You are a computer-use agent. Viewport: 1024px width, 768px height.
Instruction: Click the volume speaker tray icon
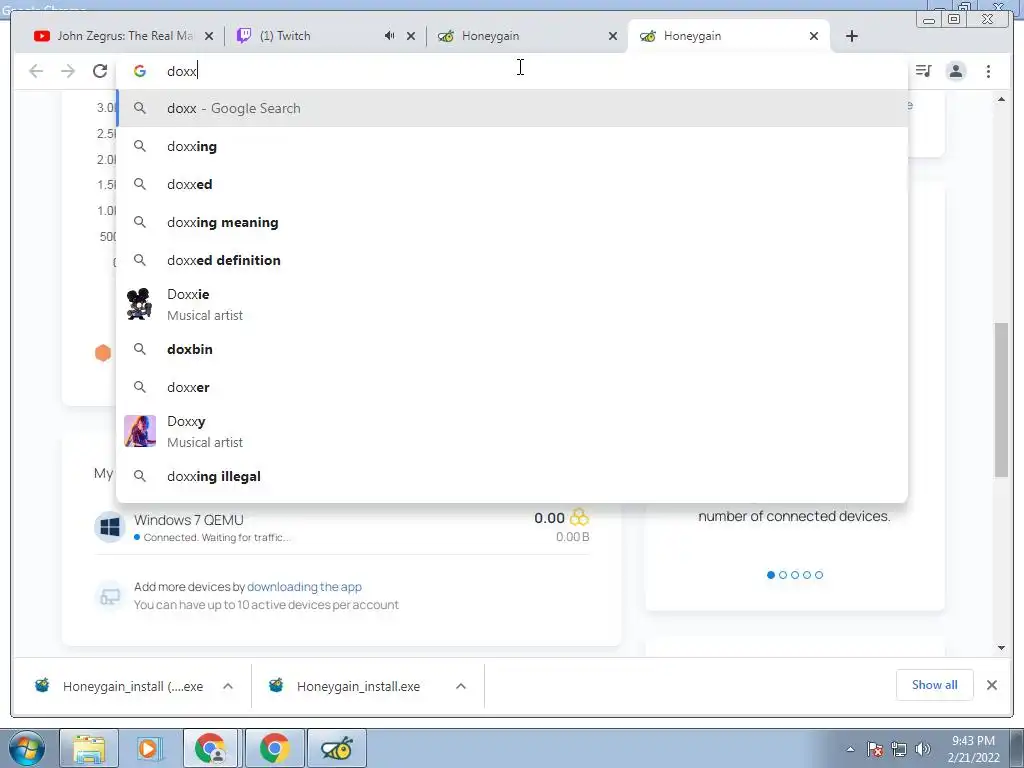click(x=922, y=749)
